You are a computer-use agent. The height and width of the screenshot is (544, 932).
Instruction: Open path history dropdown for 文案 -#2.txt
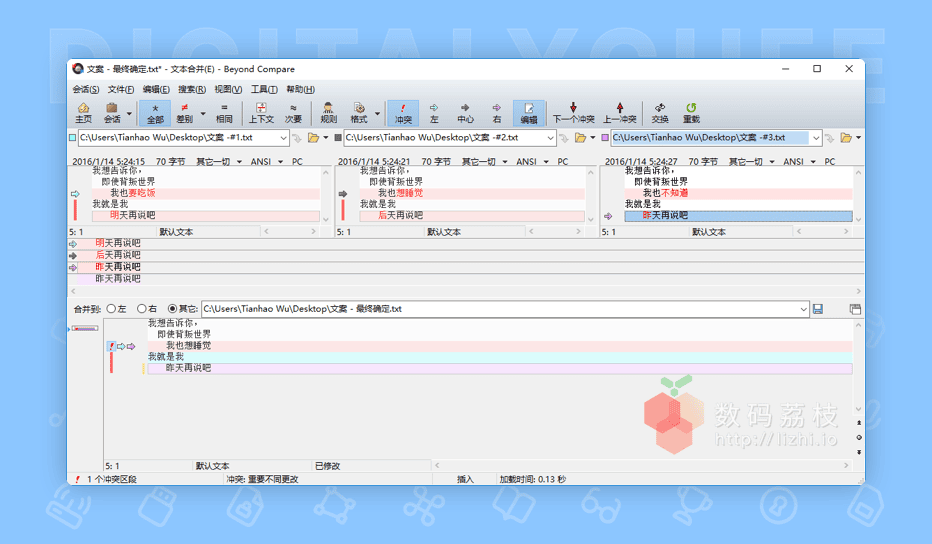tap(550, 138)
